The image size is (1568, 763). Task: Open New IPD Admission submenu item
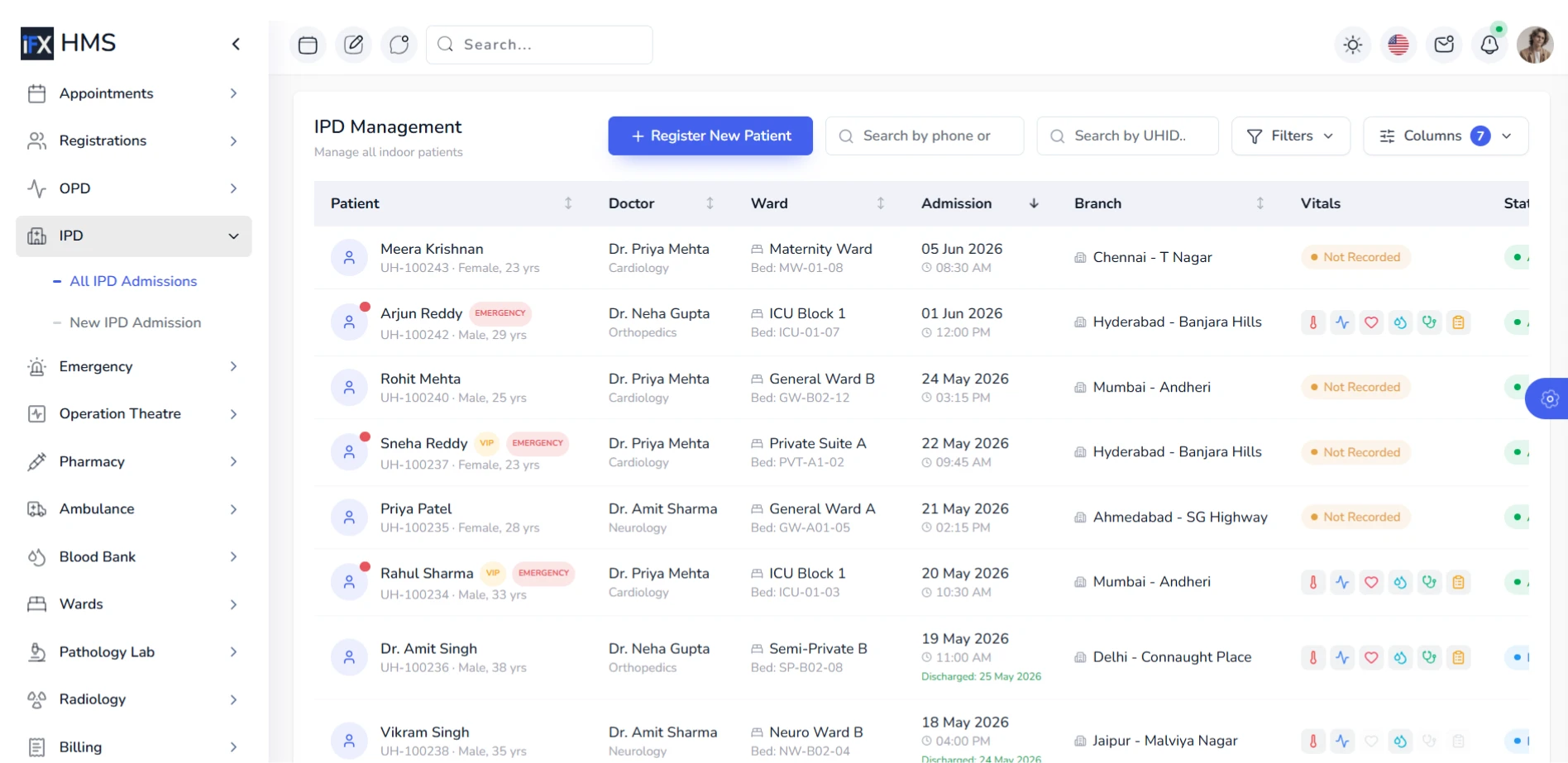[136, 322]
